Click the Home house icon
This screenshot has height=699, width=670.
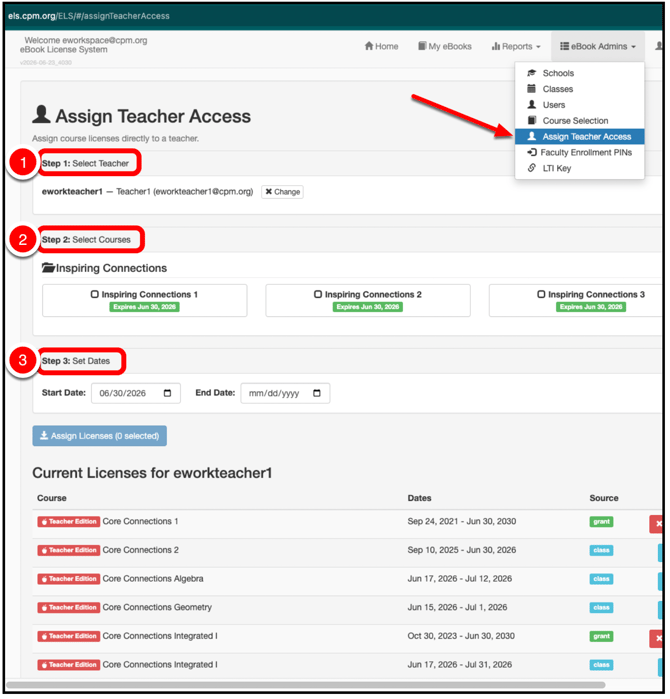coord(370,46)
